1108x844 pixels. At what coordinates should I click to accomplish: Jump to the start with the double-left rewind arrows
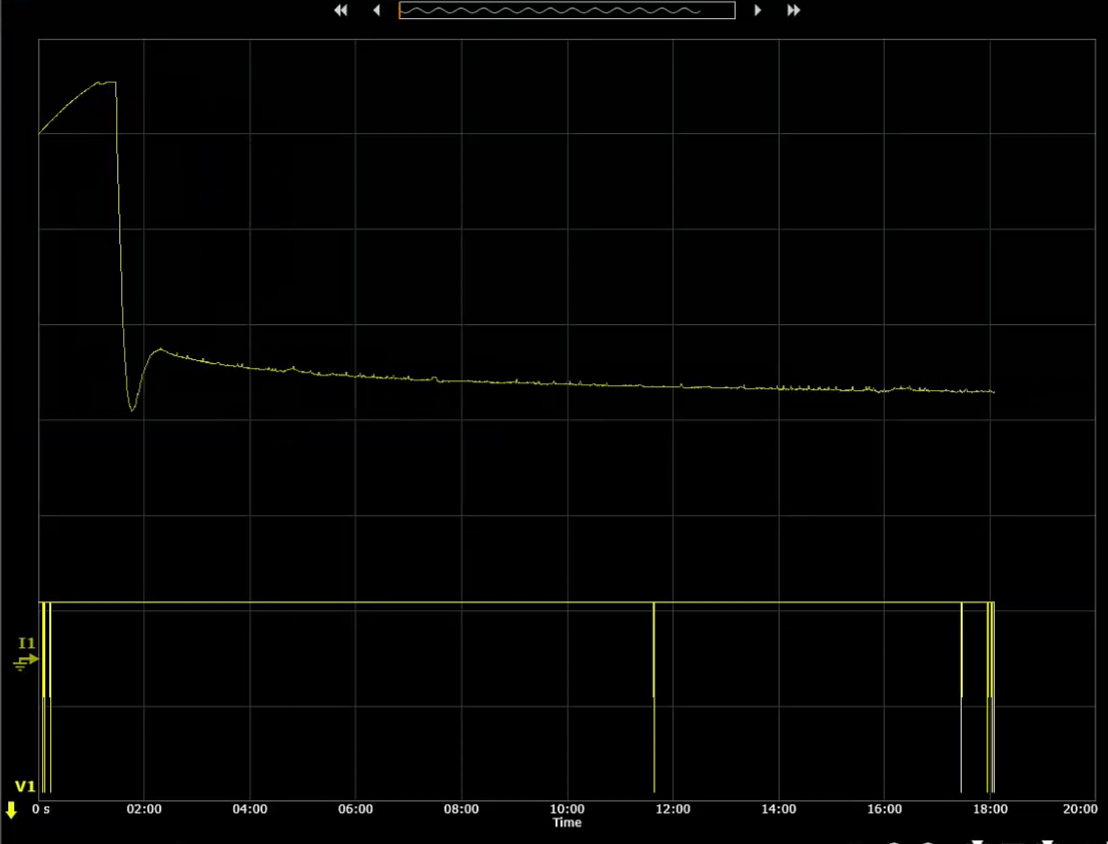pos(341,10)
